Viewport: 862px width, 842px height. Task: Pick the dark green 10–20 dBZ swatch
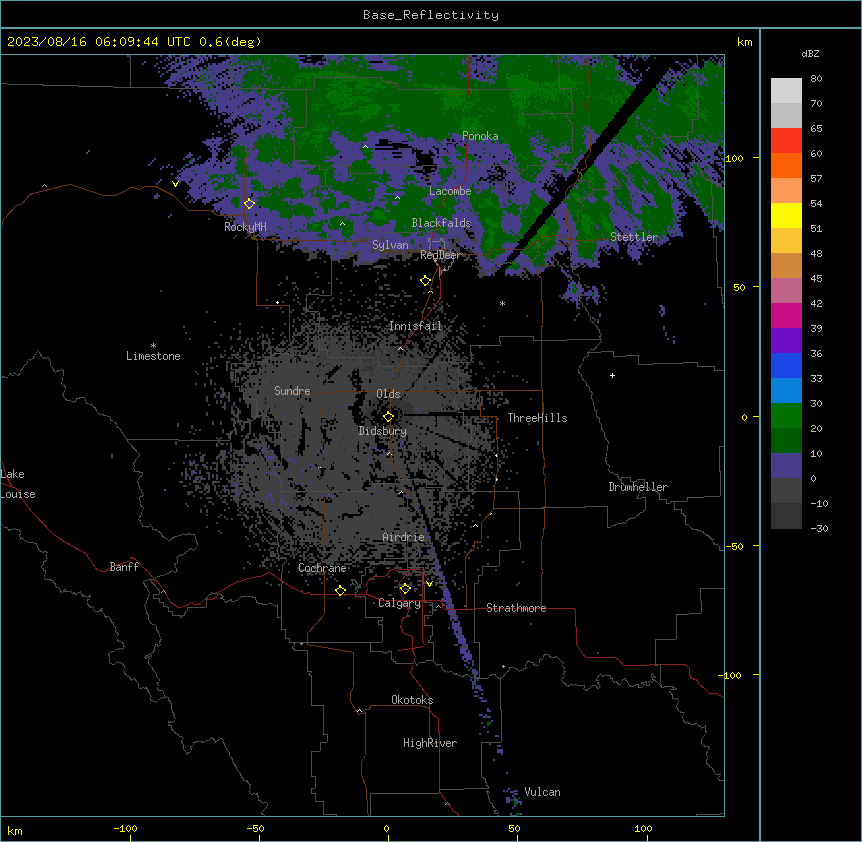coord(786,441)
